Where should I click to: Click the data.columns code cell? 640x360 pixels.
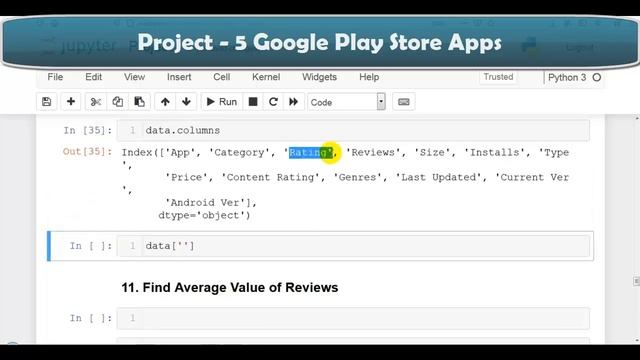pyautogui.click(x=353, y=130)
